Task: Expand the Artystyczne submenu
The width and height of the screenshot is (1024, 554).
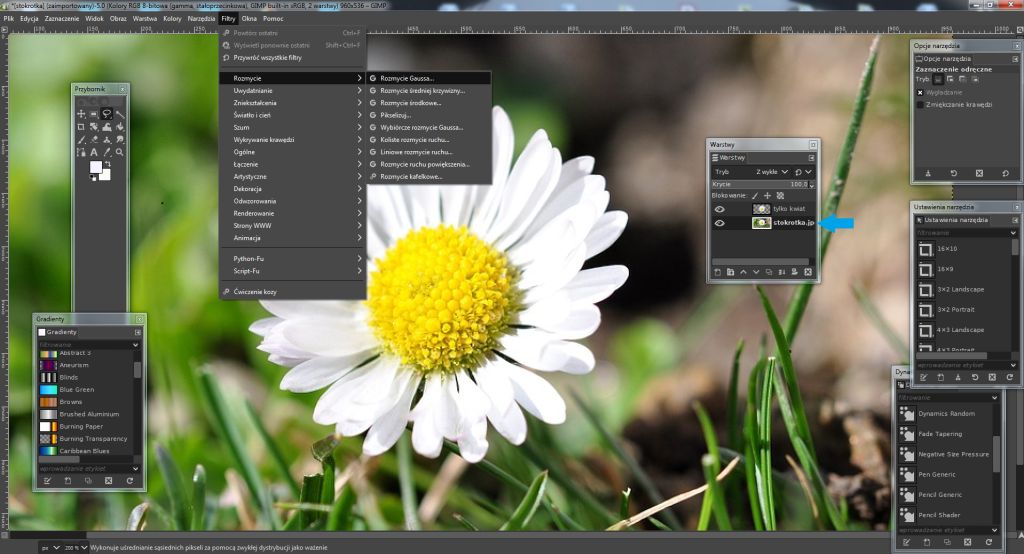Action: tap(292, 176)
